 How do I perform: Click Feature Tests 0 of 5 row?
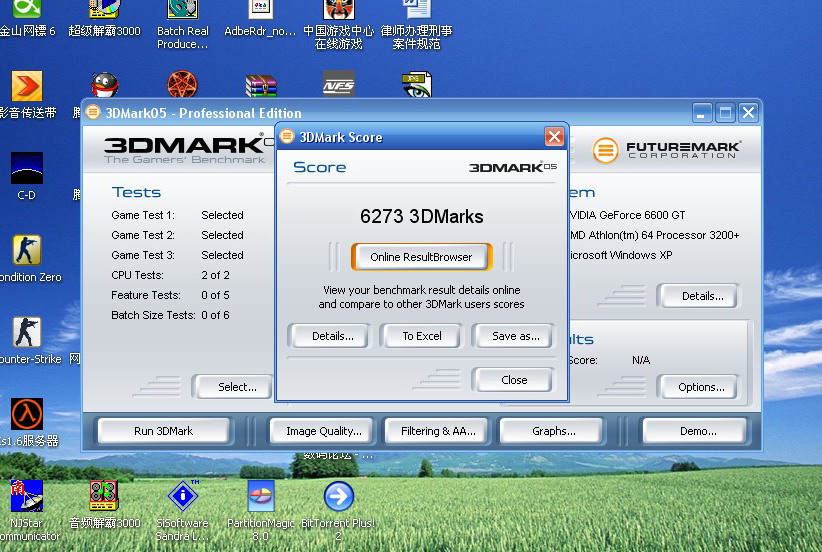[x=170, y=295]
